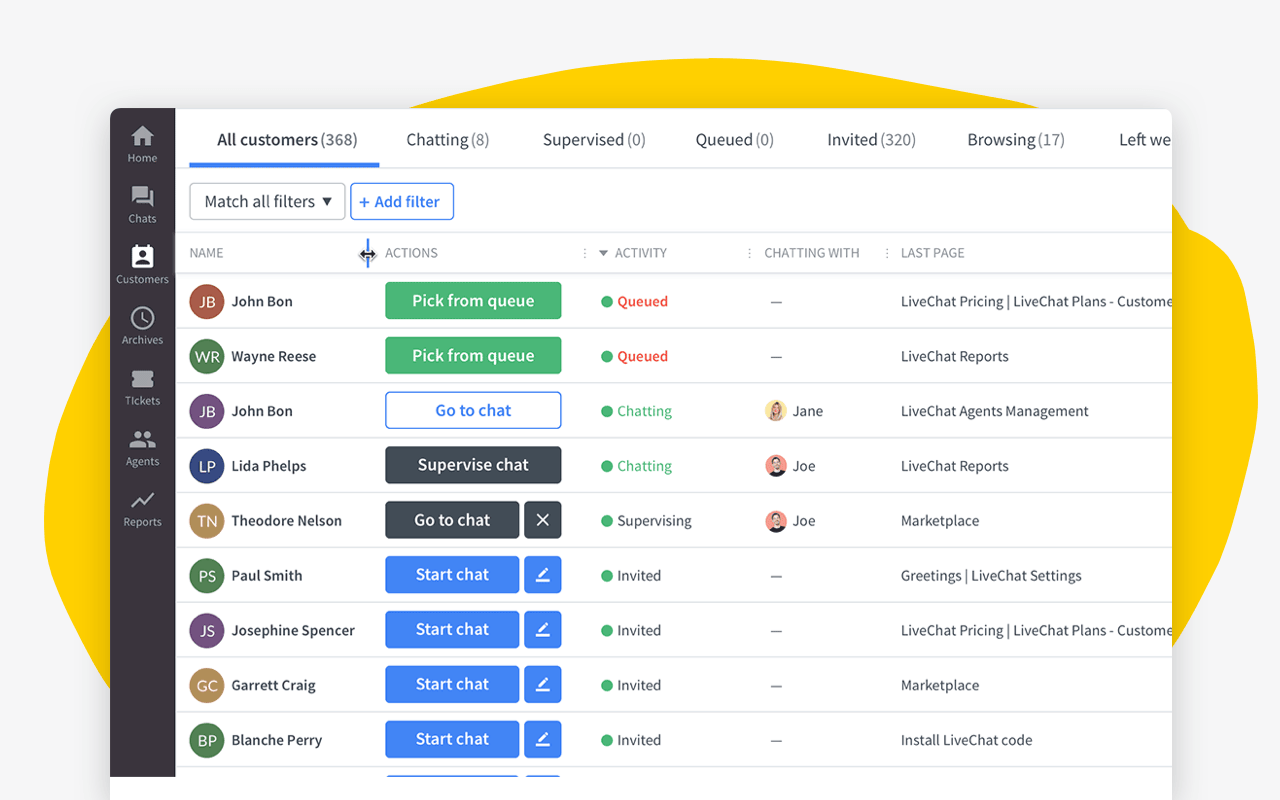Viewport: 1280px width, 800px height.
Task: Click the Name column header
Action: click(x=206, y=253)
